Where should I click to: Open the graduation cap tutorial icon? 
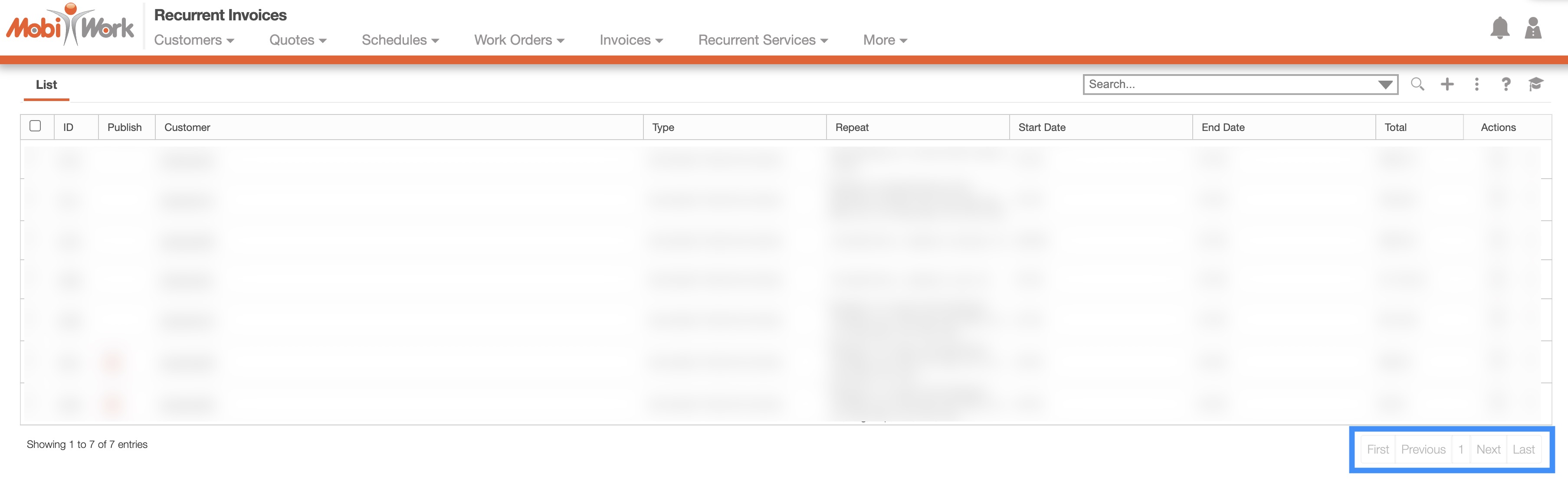coord(1535,84)
